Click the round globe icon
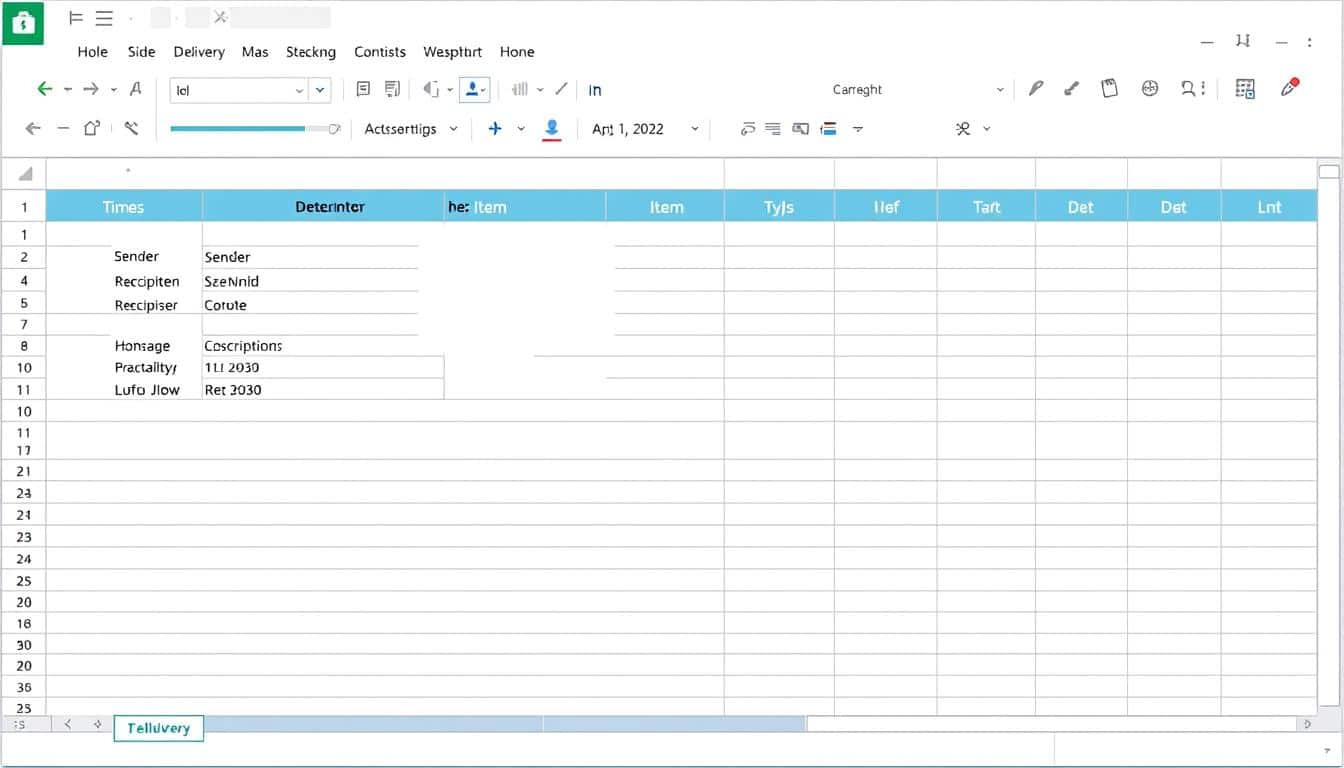The width and height of the screenshot is (1344, 768). 1150,88
